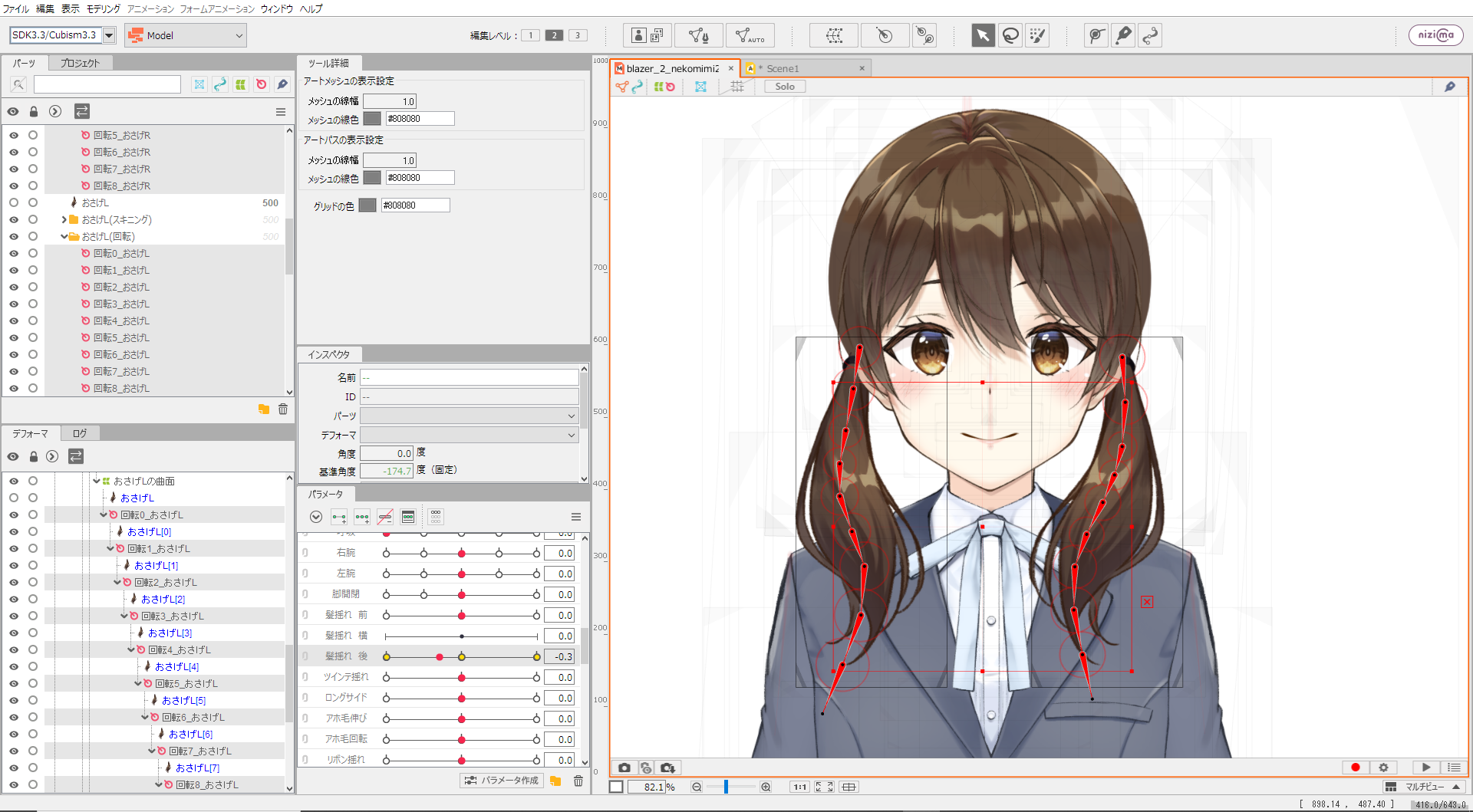This screenshot has height=812, width=1473.
Task: Open the texture atlas editor
Action: pos(648,35)
